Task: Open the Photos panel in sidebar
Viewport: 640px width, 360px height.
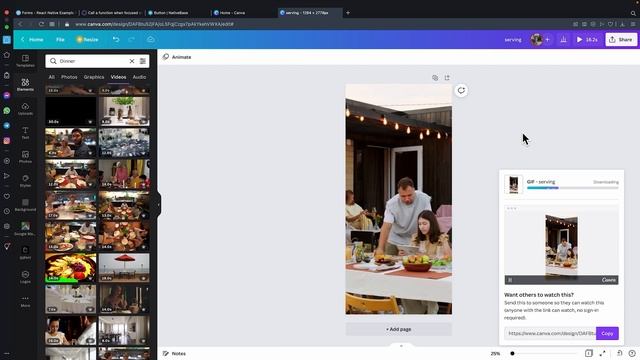Action: click(x=25, y=157)
